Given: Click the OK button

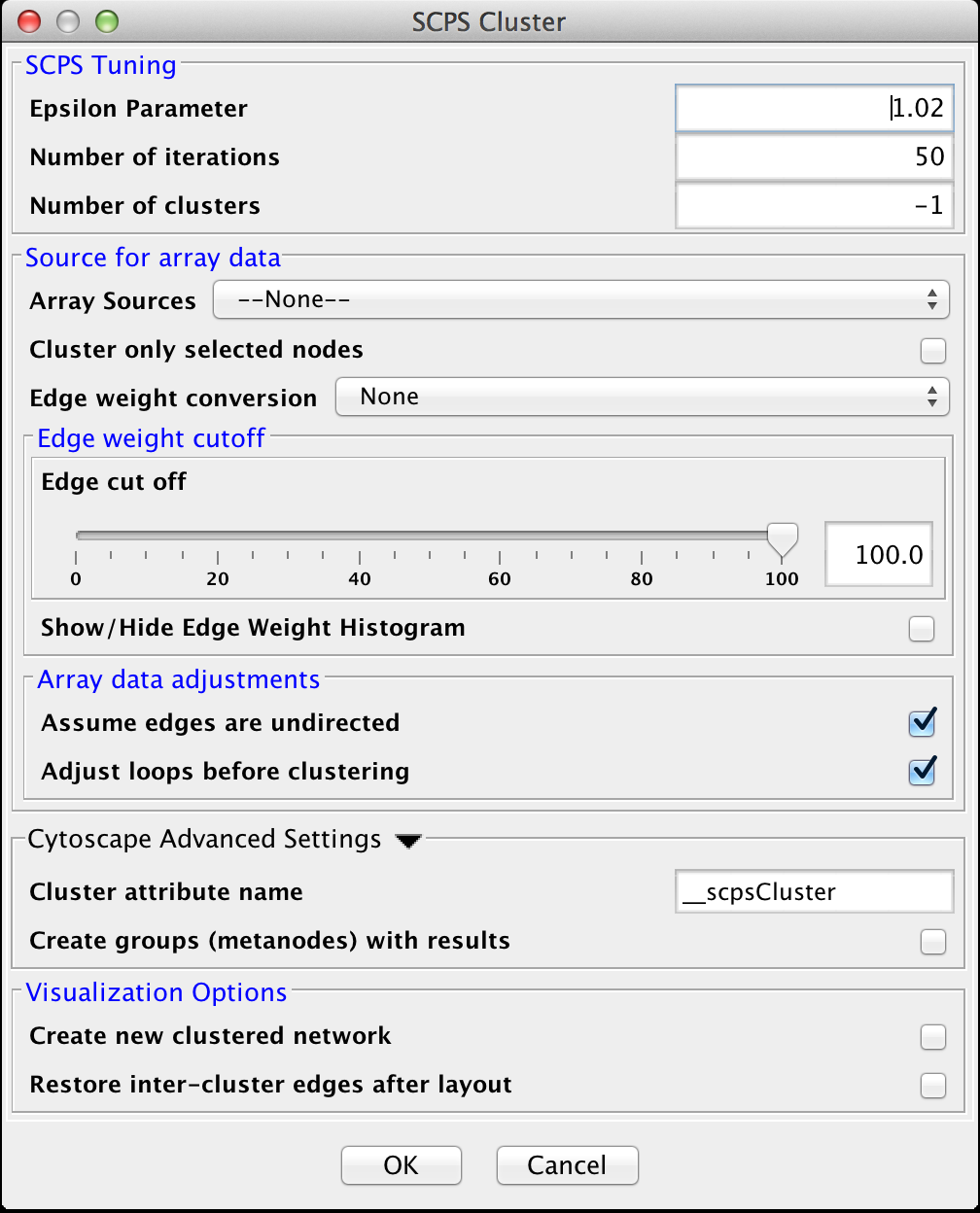Looking at the screenshot, I should click(401, 1165).
